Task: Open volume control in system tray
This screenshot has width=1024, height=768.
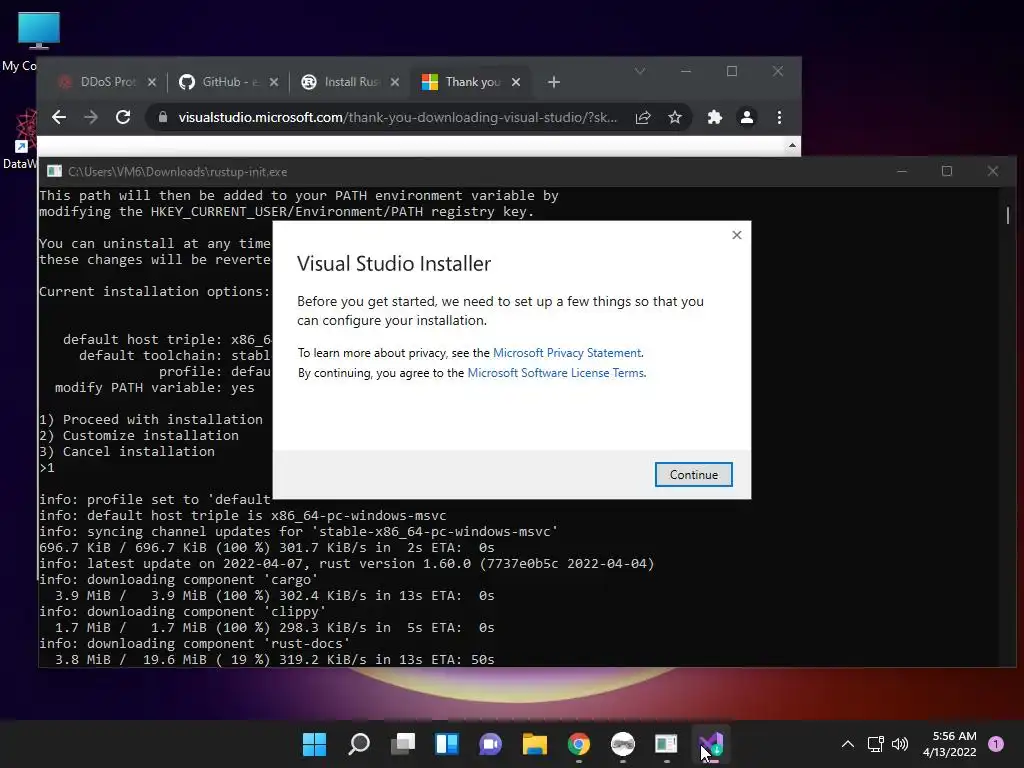Action: pos(900,744)
